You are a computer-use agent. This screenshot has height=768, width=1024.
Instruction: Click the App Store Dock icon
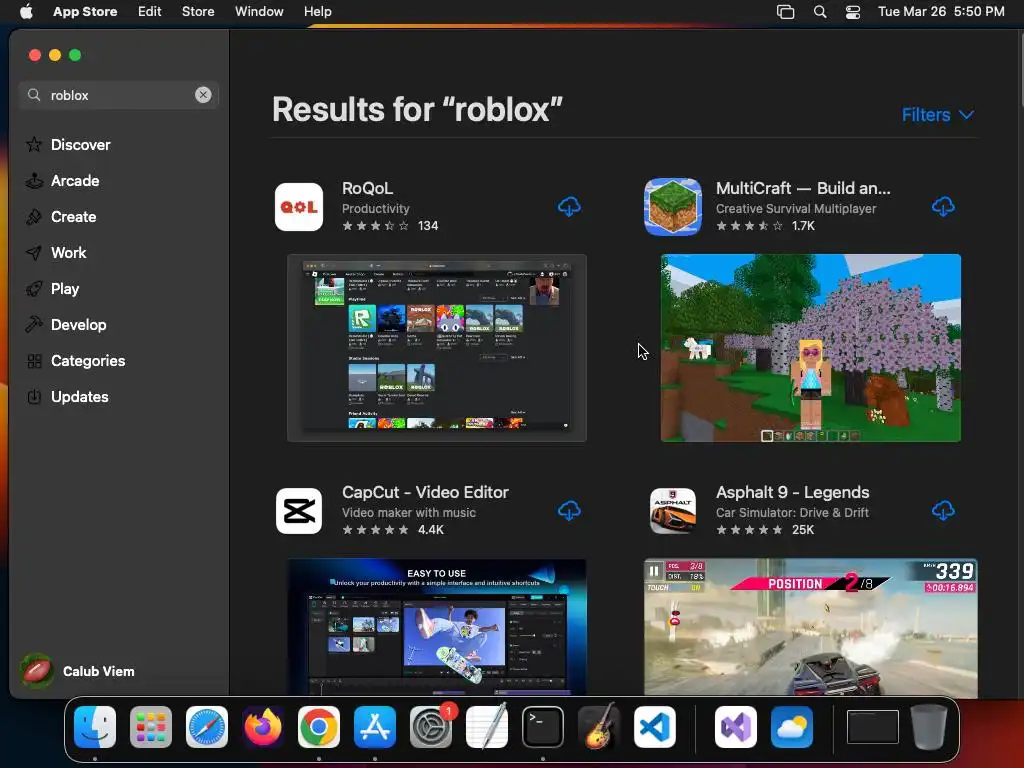pyautogui.click(x=375, y=727)
